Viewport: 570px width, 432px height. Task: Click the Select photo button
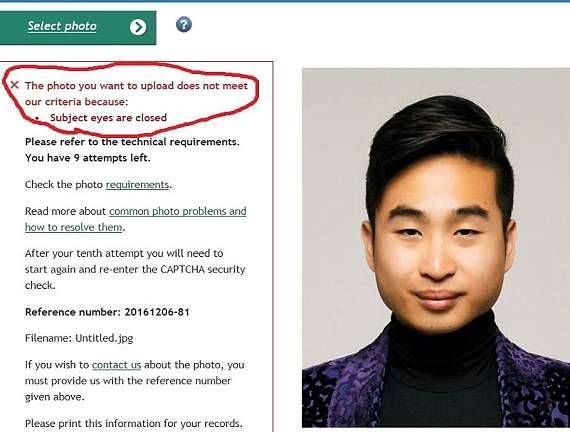coord(78,28)
